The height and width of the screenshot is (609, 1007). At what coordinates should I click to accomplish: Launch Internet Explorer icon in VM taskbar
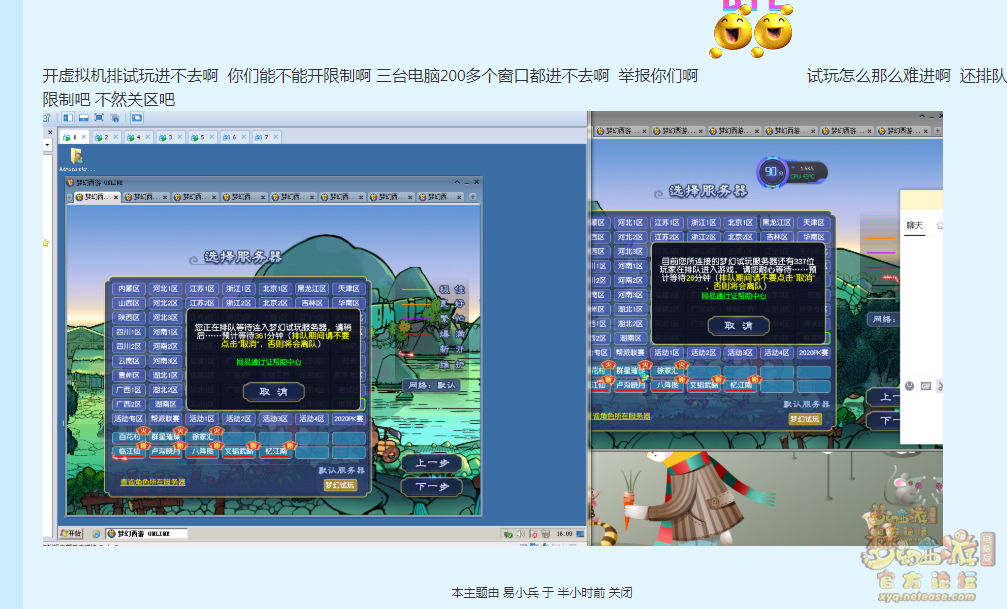tap(96, 533)
